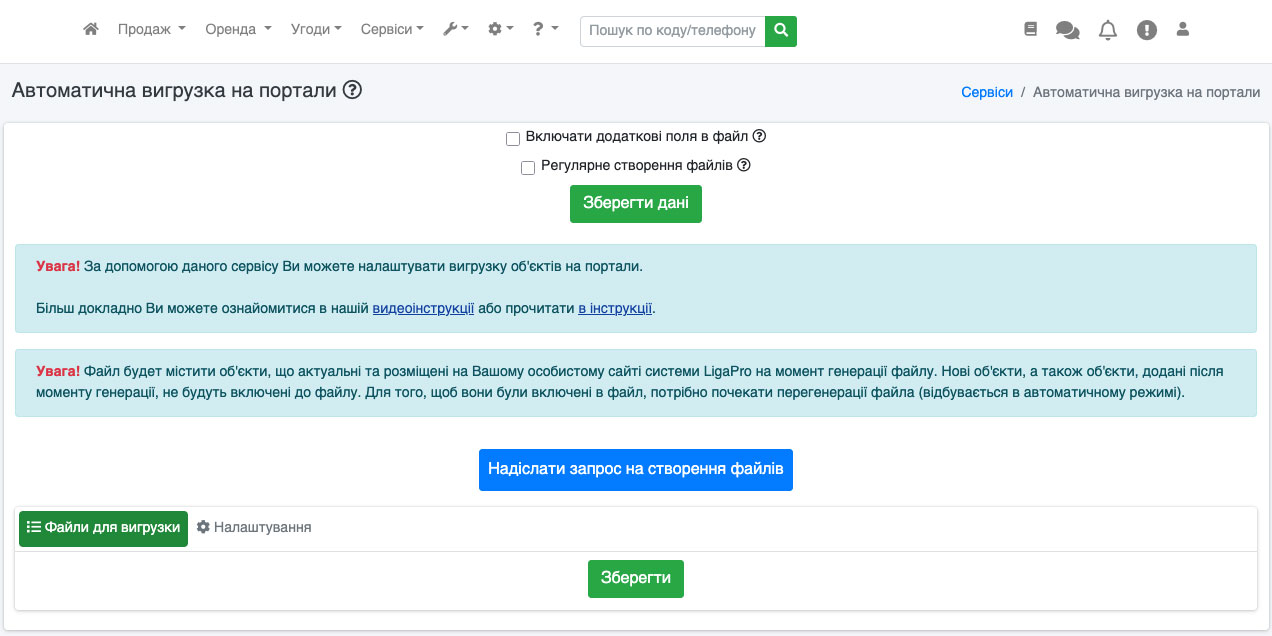The image size is (1272, 636).
Task: Expand the wrench tools dropdown
Action: pyautogui.click(x=456, y=30)
